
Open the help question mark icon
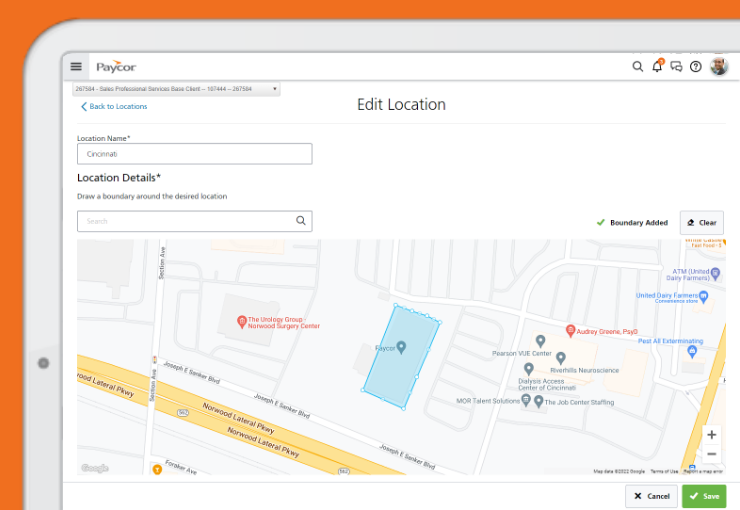[x=696, y=67]
